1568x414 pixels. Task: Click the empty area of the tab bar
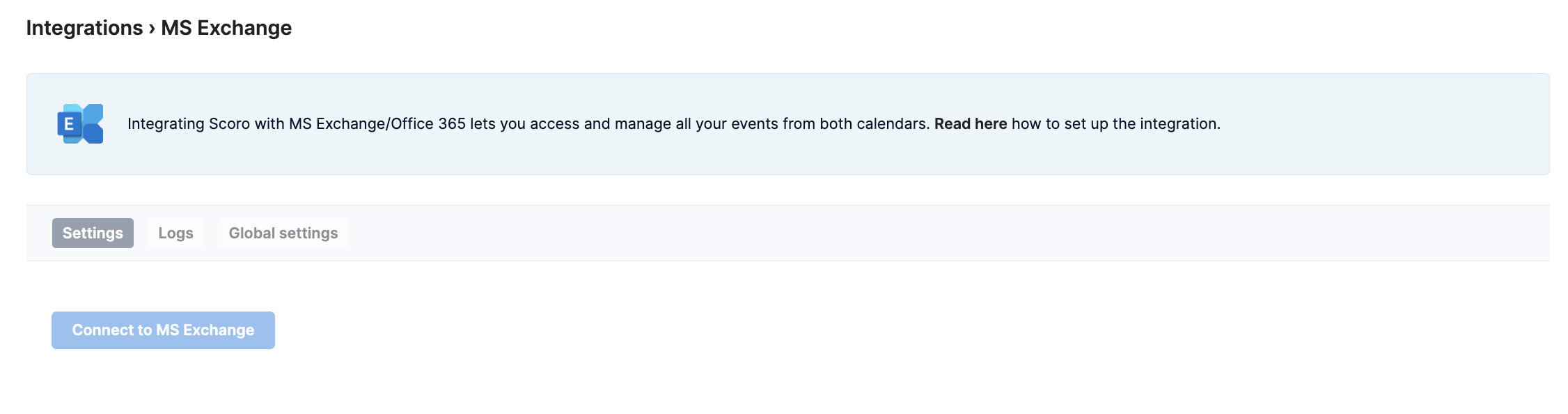pos(905,233)
